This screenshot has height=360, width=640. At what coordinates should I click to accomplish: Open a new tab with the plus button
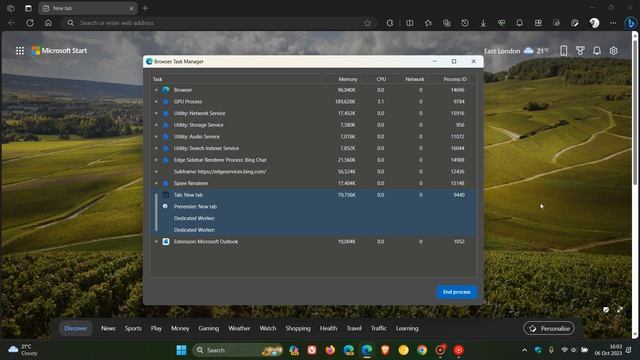tap(145, 8)
